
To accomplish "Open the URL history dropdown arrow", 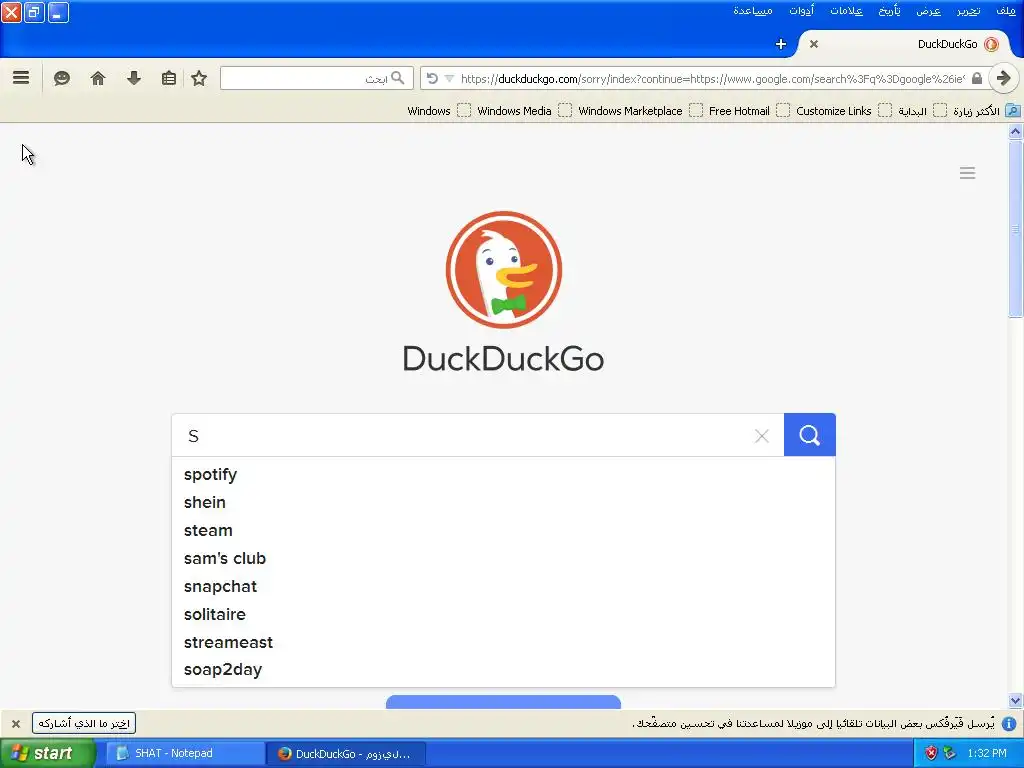I will [x=449, y=78].
